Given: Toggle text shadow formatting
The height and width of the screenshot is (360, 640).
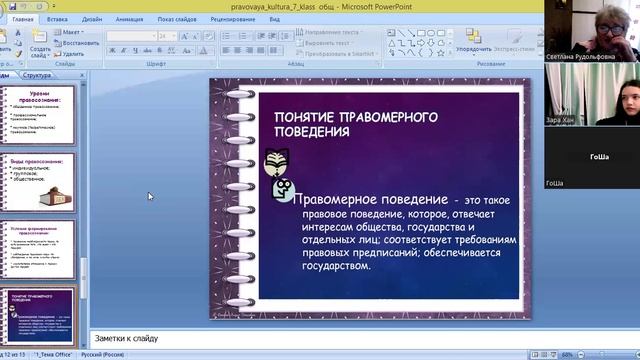Looking at the screenshot, I should (x=160, y=51).
